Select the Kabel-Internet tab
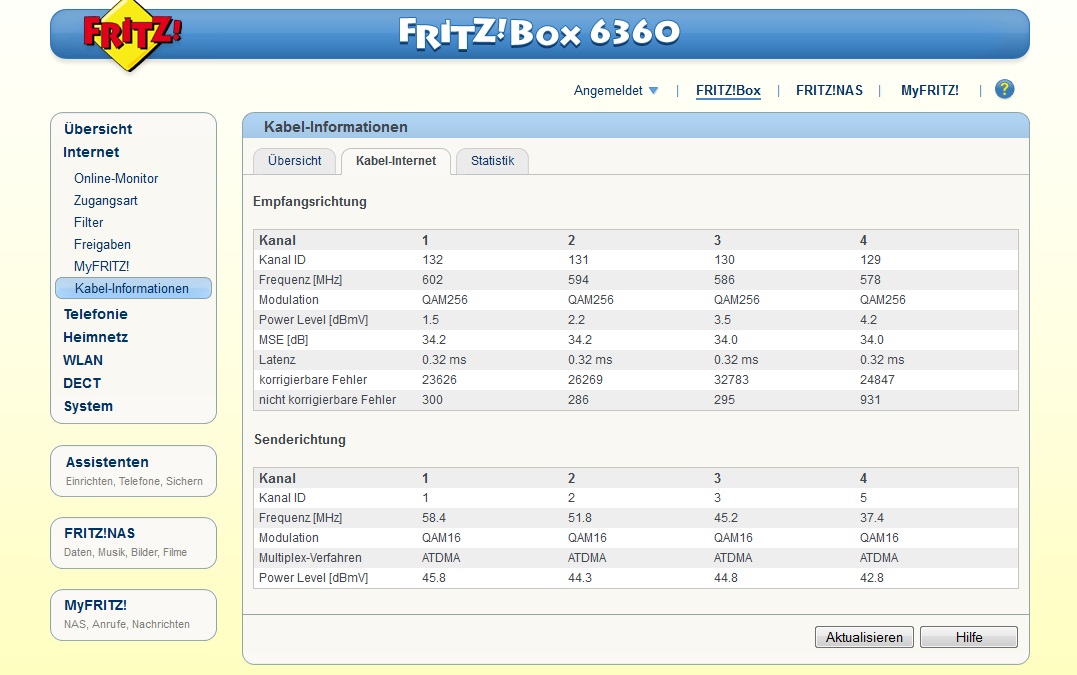This screenshot has height=675, width=1077. 396,161
